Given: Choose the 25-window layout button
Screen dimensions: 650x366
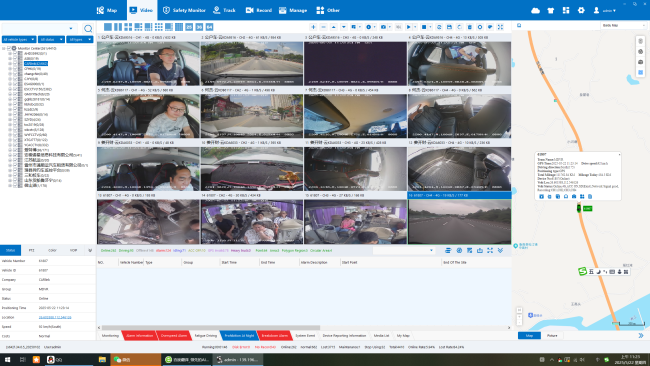Looking at the screenshot, I should [189, 27].
